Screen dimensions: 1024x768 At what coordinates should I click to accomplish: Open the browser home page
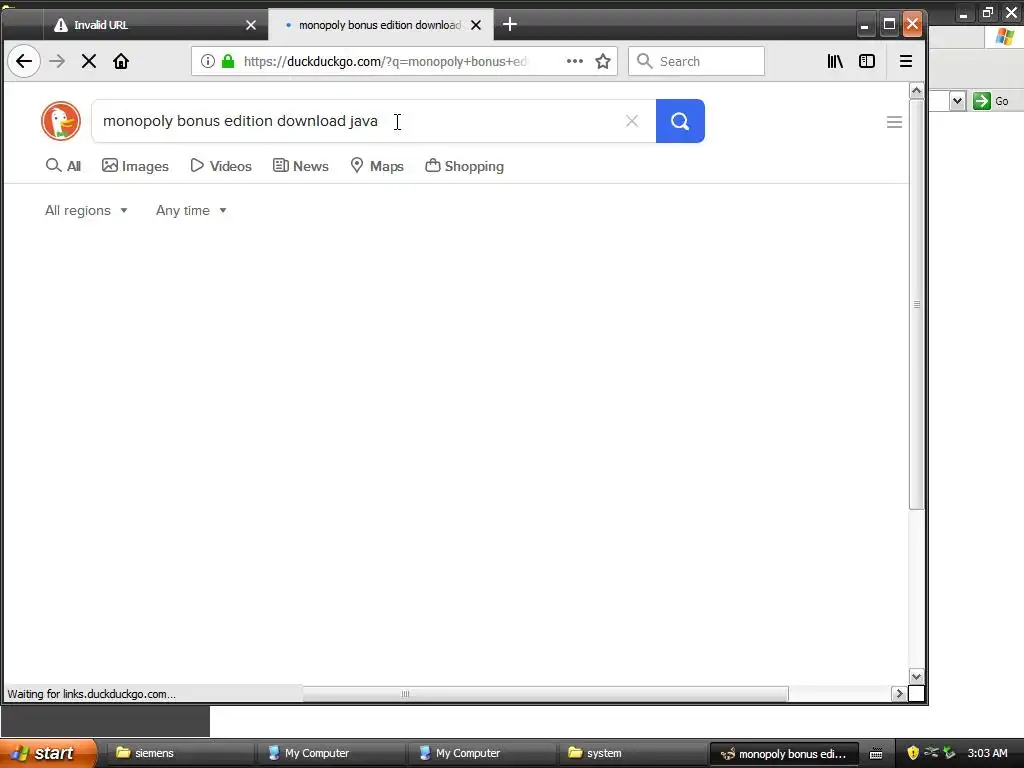click(121, 61)
